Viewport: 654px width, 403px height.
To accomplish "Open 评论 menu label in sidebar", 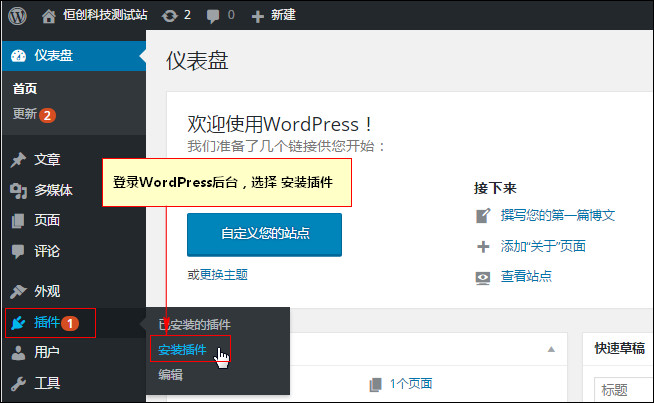I will coord(47,251).
